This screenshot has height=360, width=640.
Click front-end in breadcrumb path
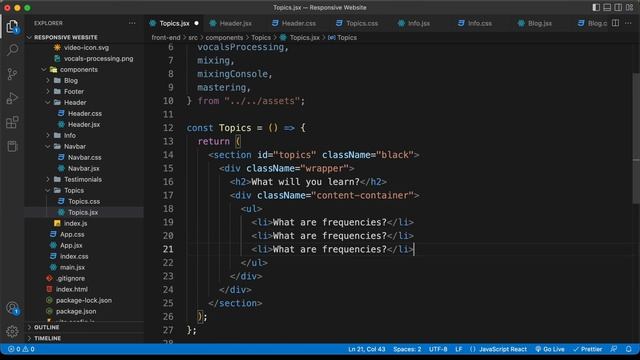point(166,38)
